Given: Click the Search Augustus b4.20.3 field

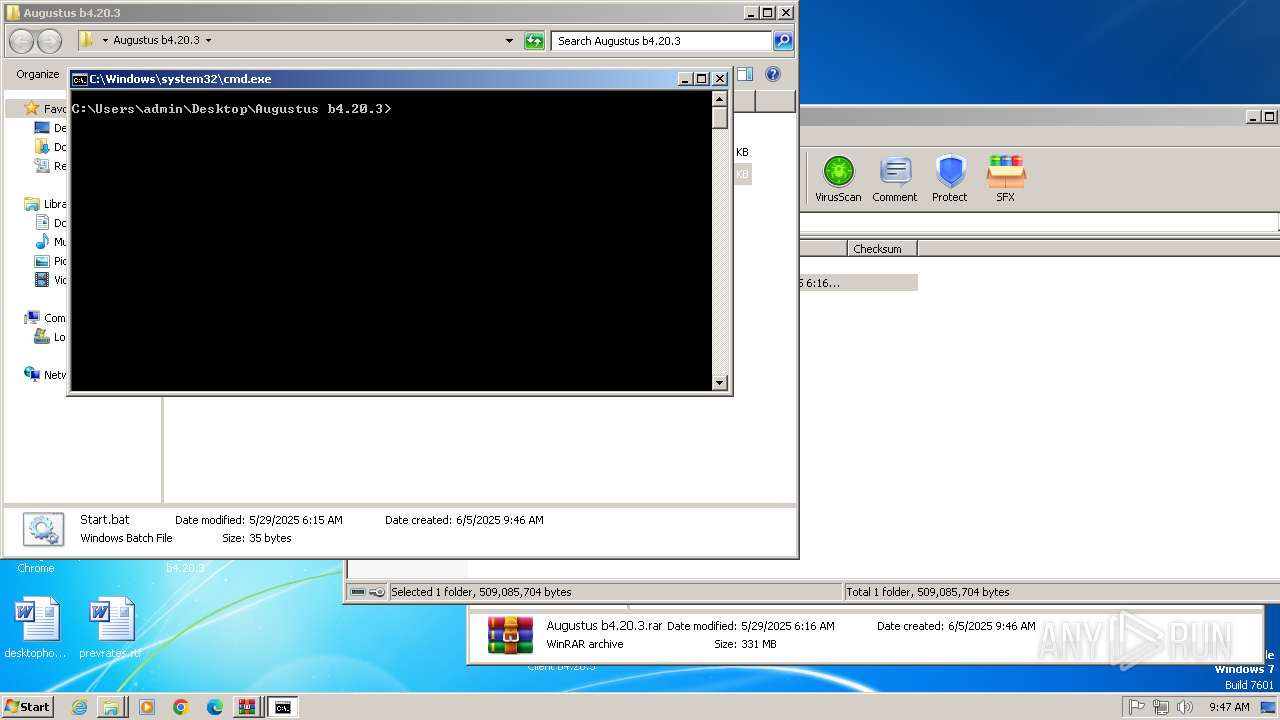Looking at the screenshot, I should (x=661, y=41).
